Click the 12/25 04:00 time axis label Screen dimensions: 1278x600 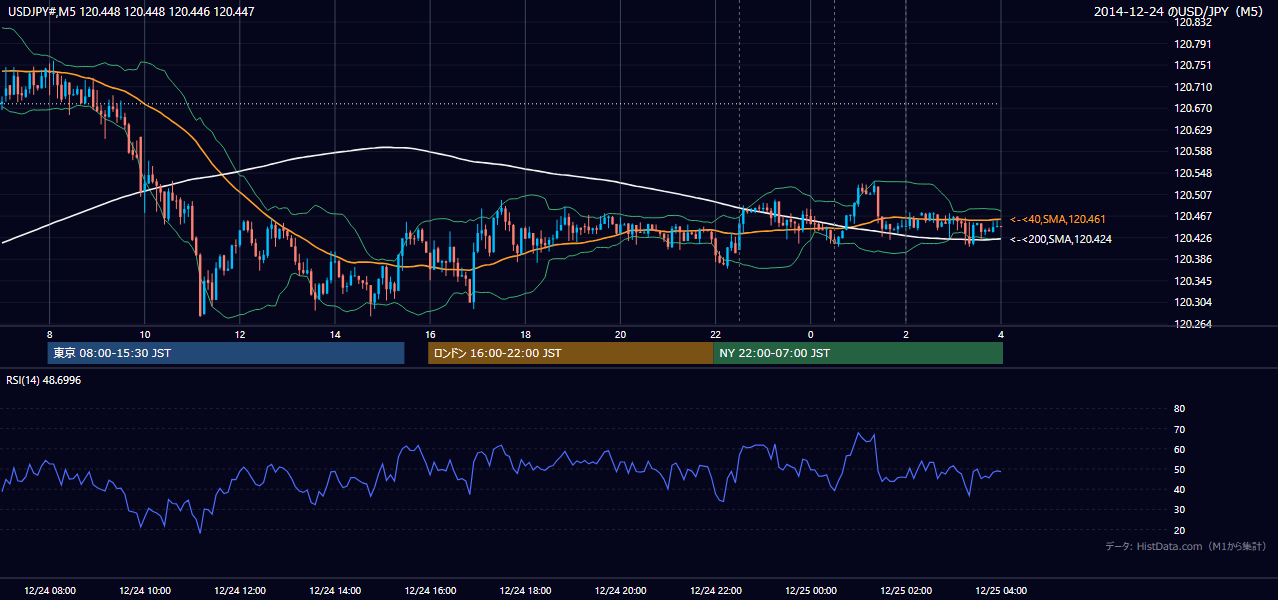[x=1000, y=591]
